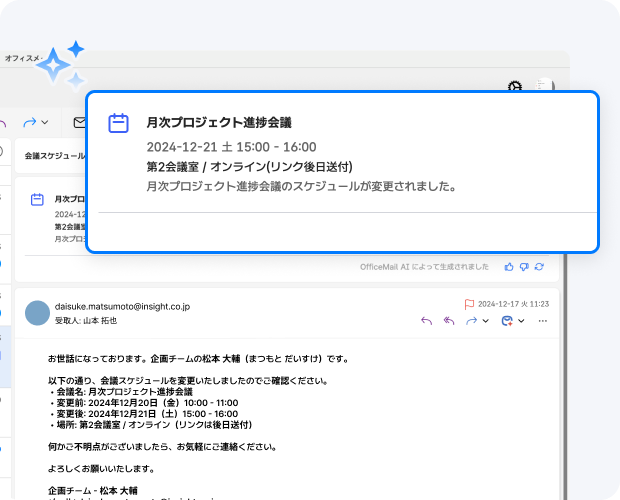Image resolution: width=620 pixels, height=500 pixels.
Task: Click the 会議スケジュール subject heading
Action: (x=54, y=156)
